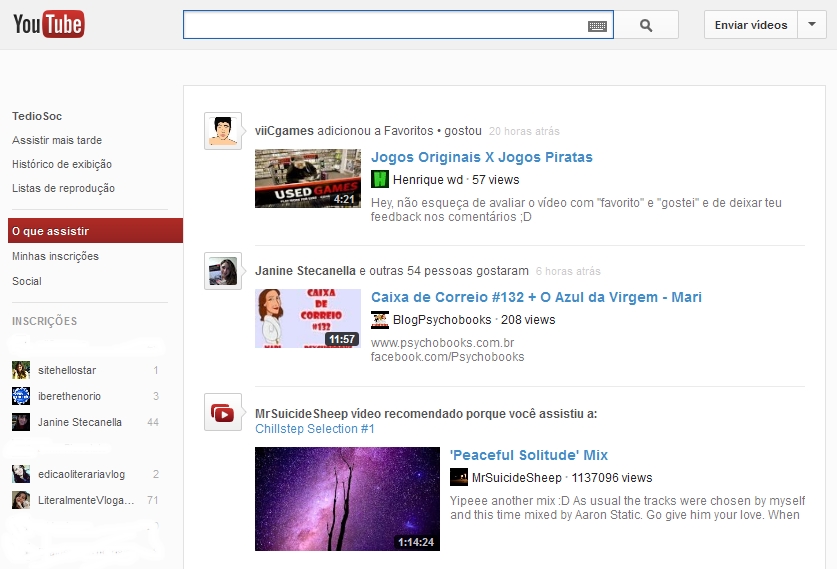Open LiteralmenteVloga subscription

click(86, 500)
